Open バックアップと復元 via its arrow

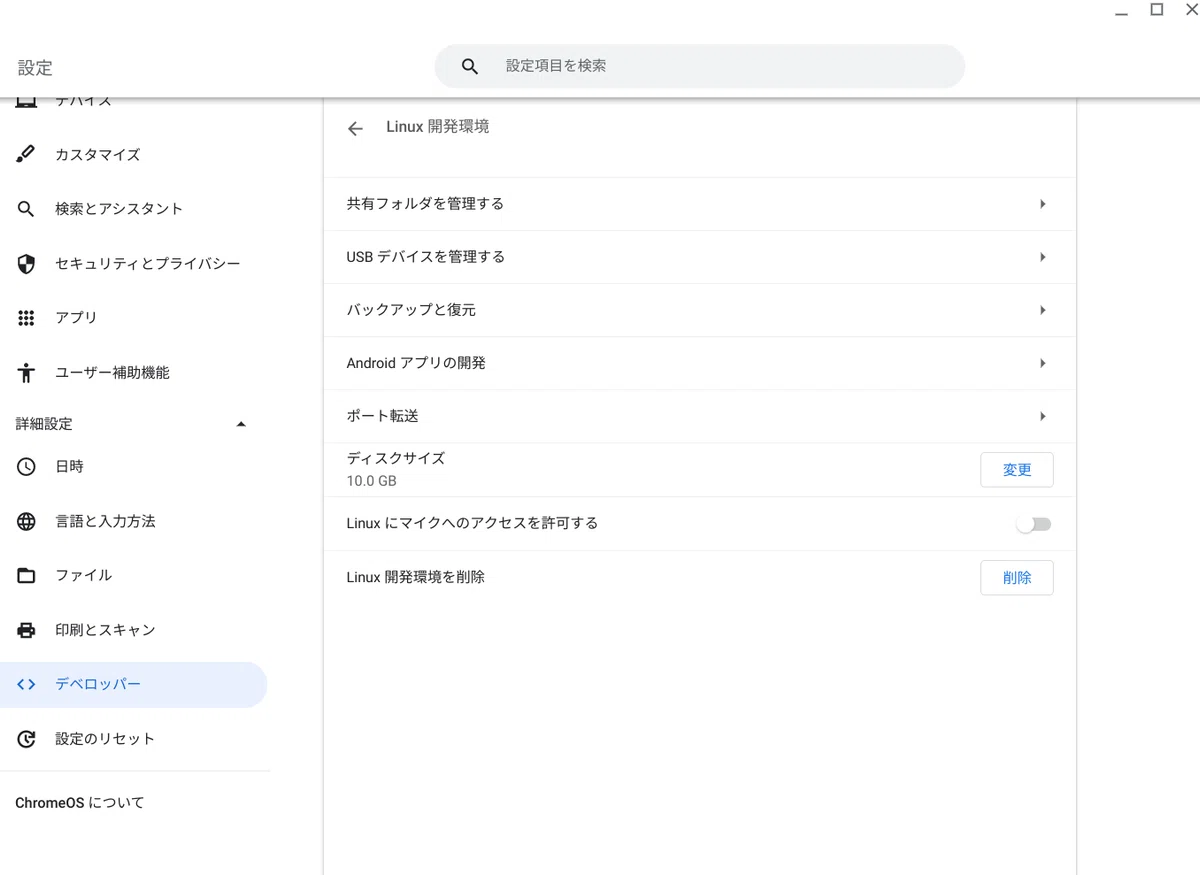(1043, 310)
